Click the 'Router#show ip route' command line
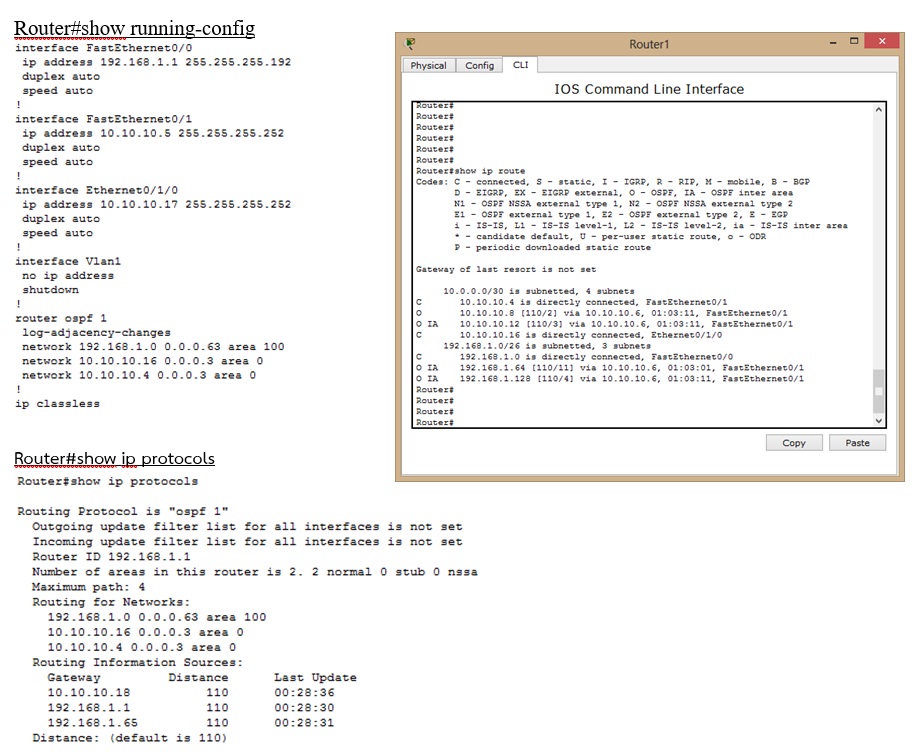The width and height of the screenshot is (915, 752). click(x=470, y=171)
